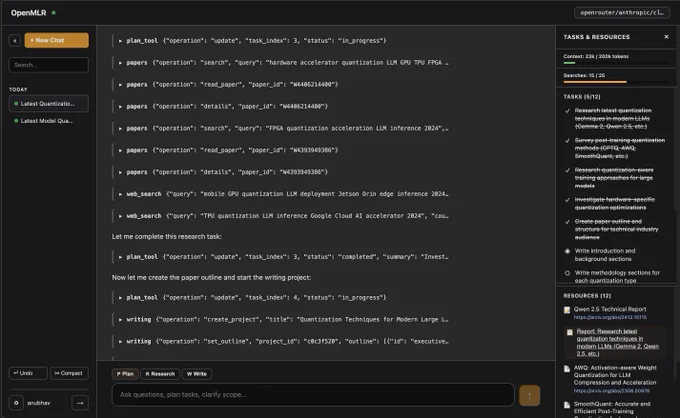Click the OpenMLR logo title
This screenshot has height=418, width=680.
click(29, 13)
